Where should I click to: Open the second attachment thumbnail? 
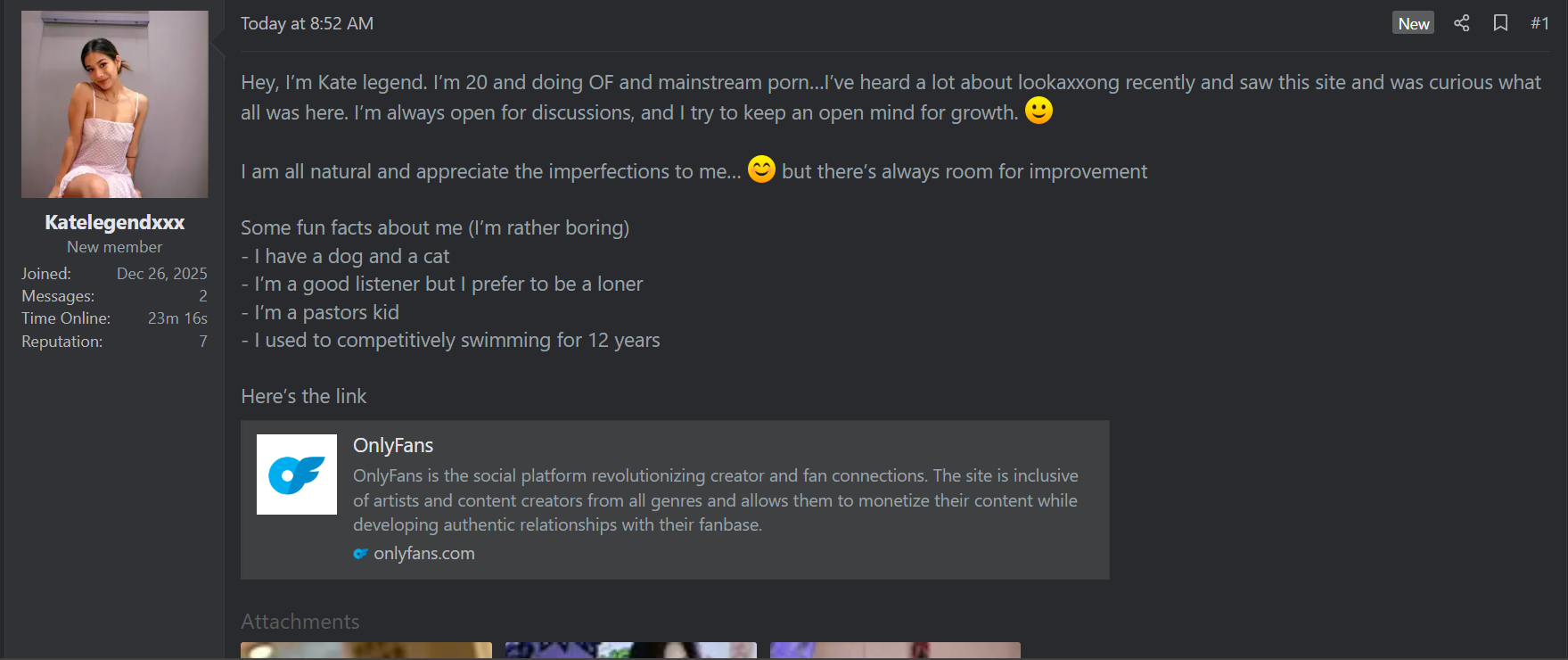[x=631, y=650]
